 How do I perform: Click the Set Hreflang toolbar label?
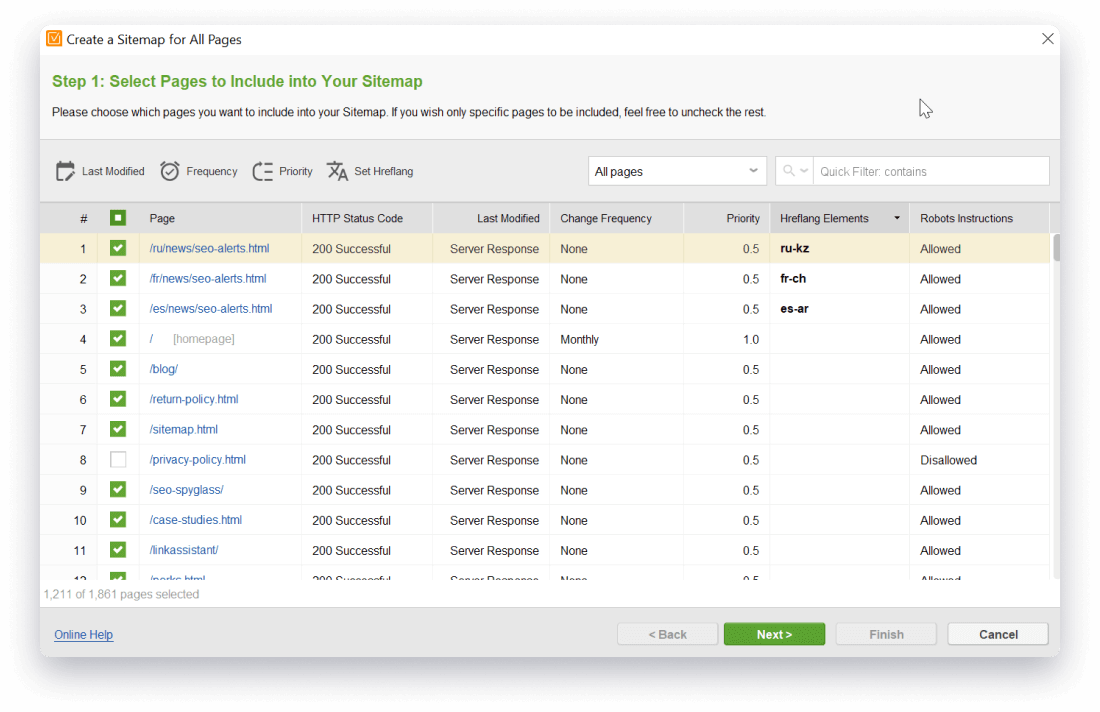[x=384, y=171]
